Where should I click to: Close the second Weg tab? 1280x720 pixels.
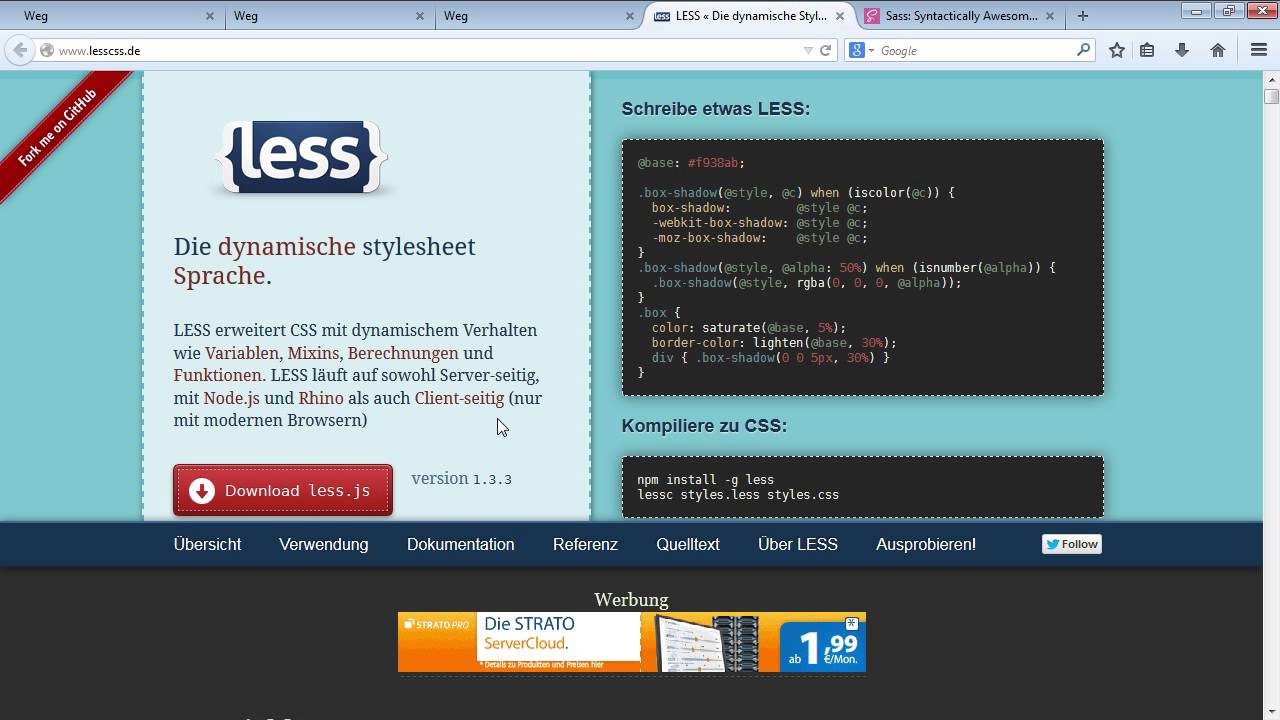[x=420, y=16]
